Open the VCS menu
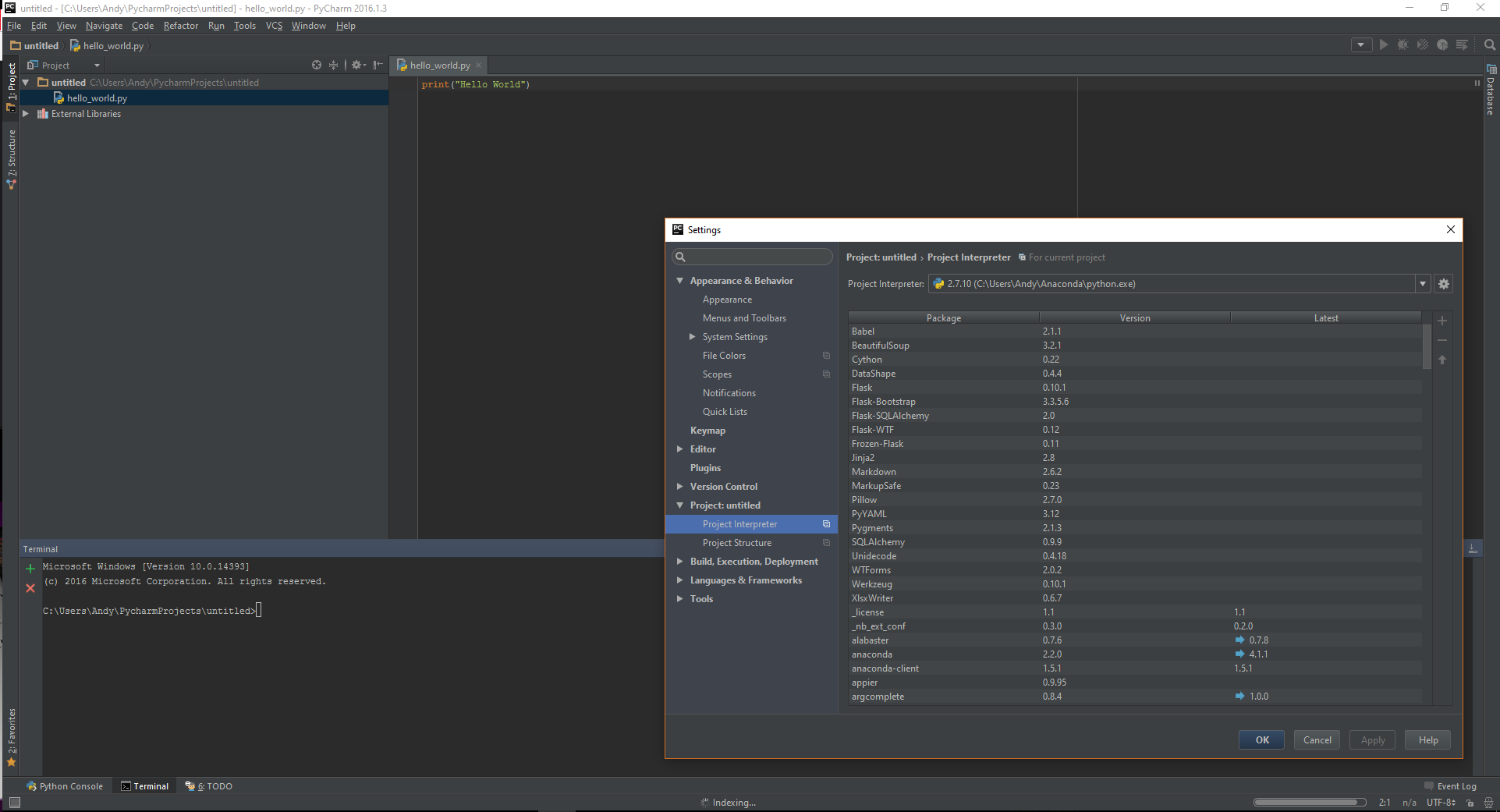The height and width of the screenshot is (812, 1500). (274, 26)
